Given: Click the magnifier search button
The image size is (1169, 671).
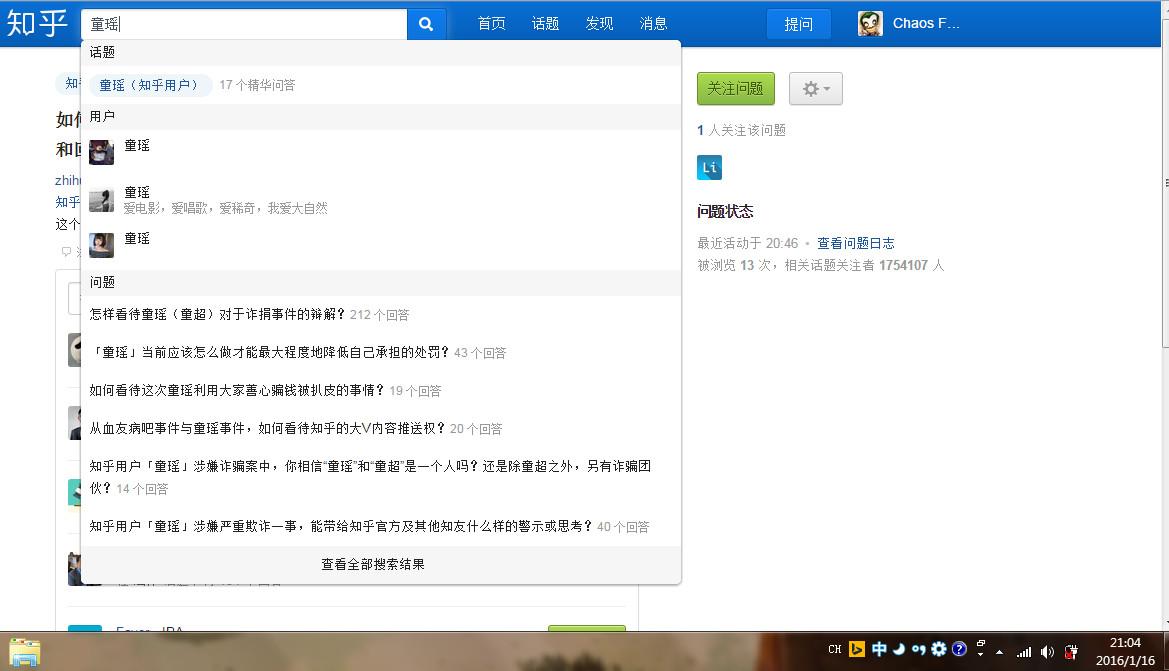Looking at the screenshot, I should (426, 24).
